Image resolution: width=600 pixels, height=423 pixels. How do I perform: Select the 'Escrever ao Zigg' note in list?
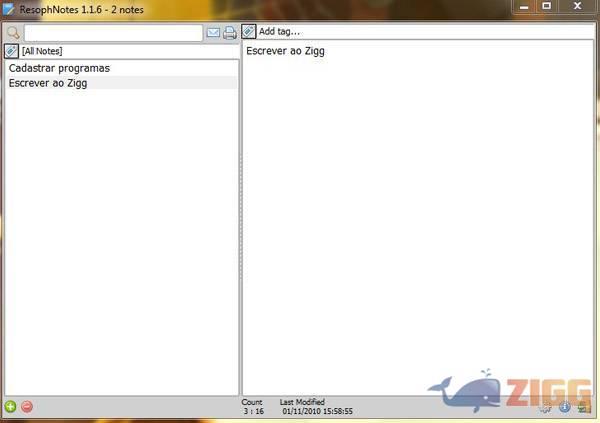point(48,83)
